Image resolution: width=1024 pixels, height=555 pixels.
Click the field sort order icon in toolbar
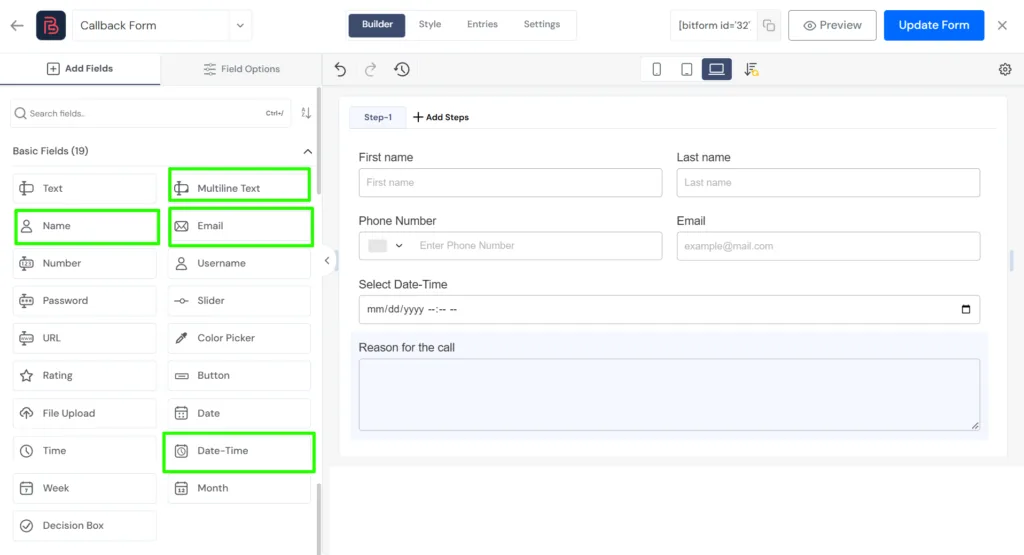[x=751, y=69]
